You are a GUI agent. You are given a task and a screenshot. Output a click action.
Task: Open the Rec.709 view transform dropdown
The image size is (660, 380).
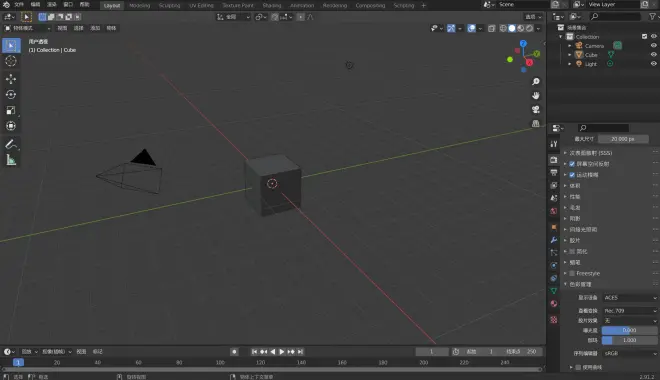coord(630,311)
